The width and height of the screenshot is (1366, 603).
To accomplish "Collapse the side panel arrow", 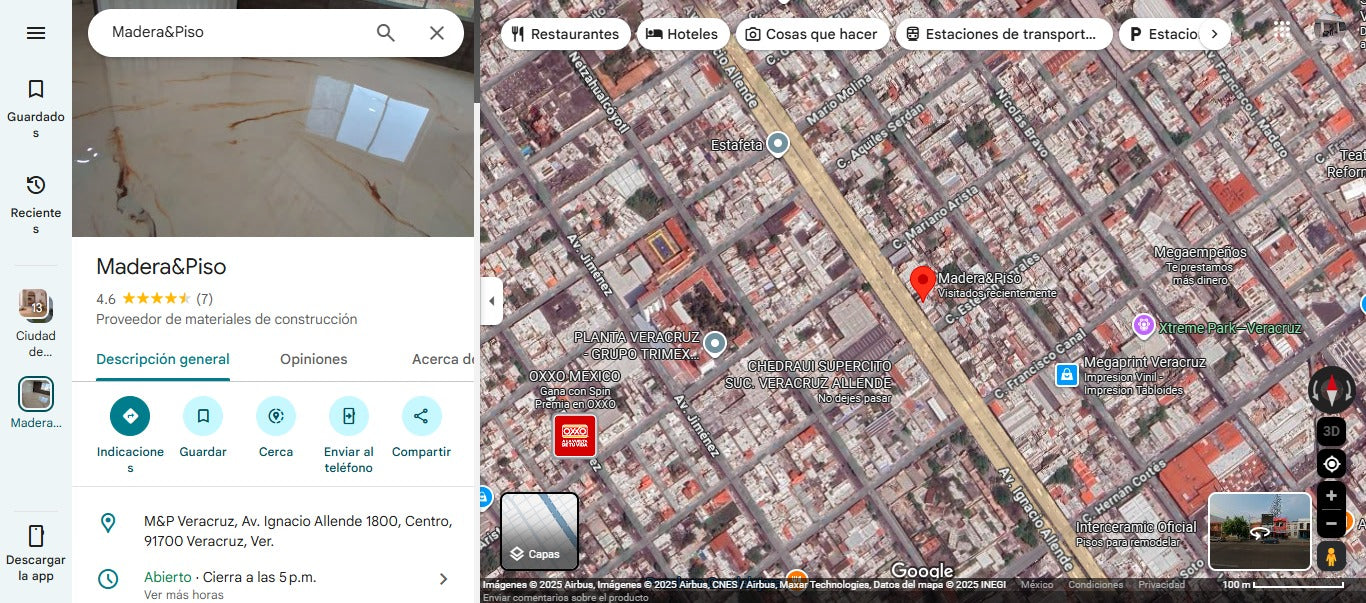I will click(491, 301).
